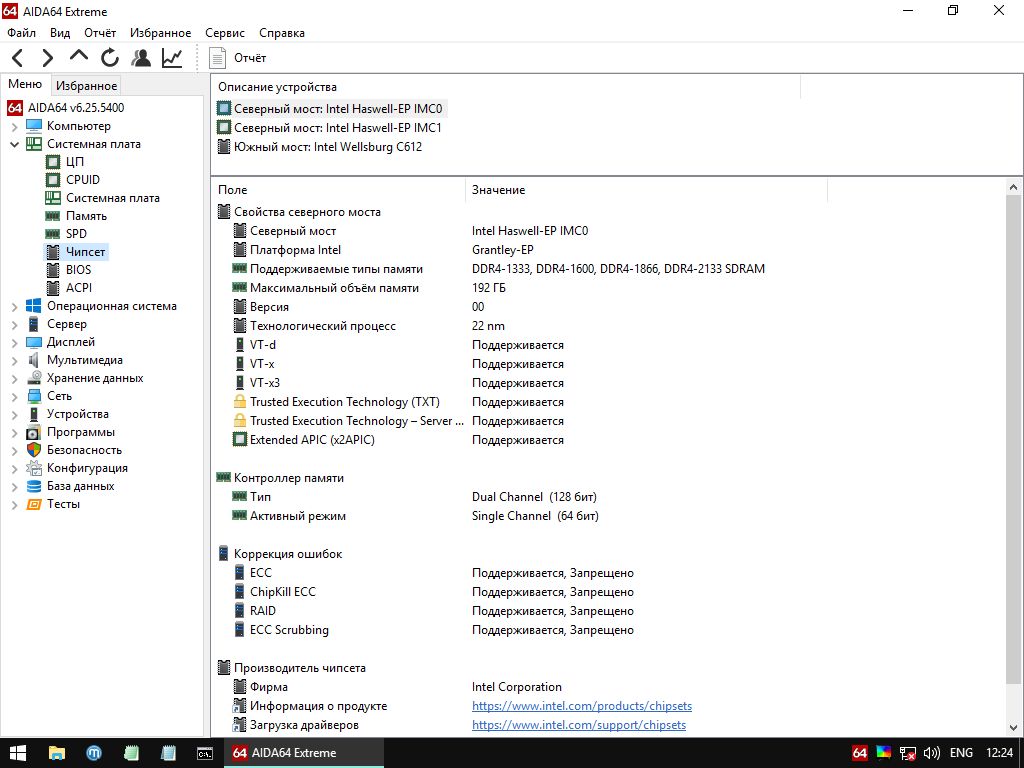Click the Поле column header

[x=338, y=190]
